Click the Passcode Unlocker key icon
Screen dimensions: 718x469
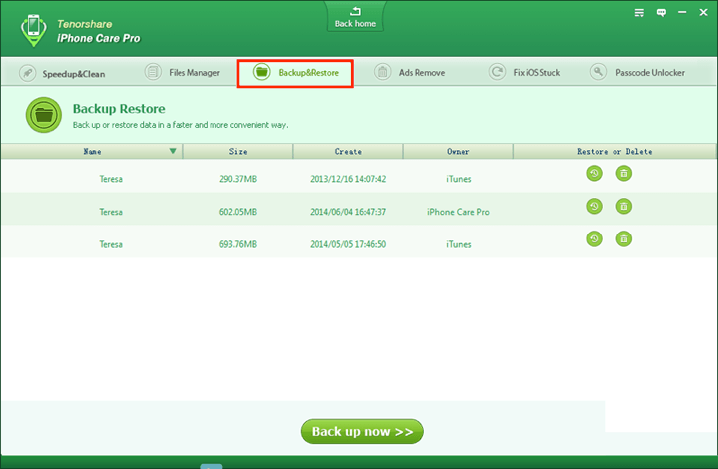598,72
